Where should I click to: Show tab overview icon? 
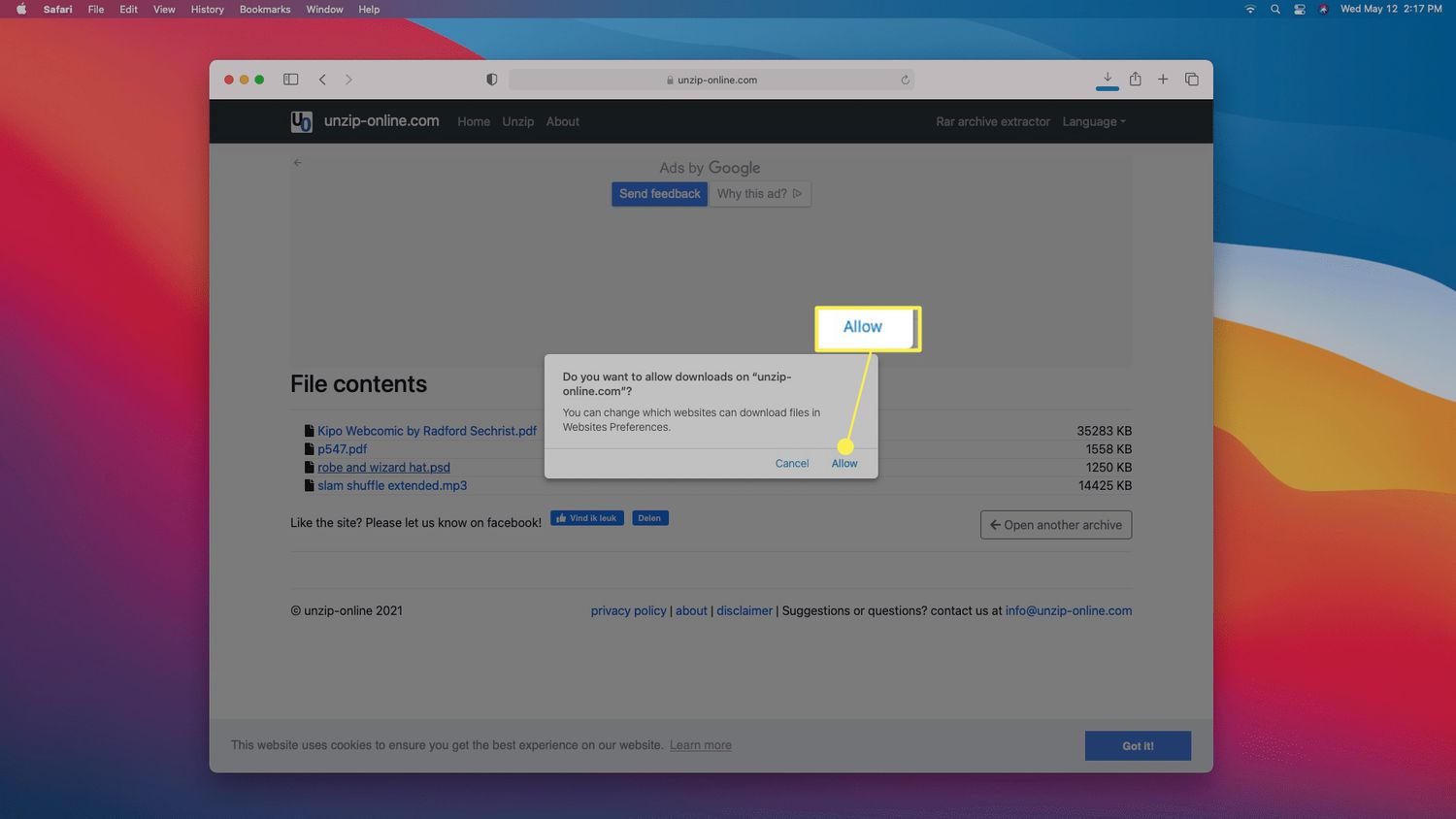[x=1191, y=80]
